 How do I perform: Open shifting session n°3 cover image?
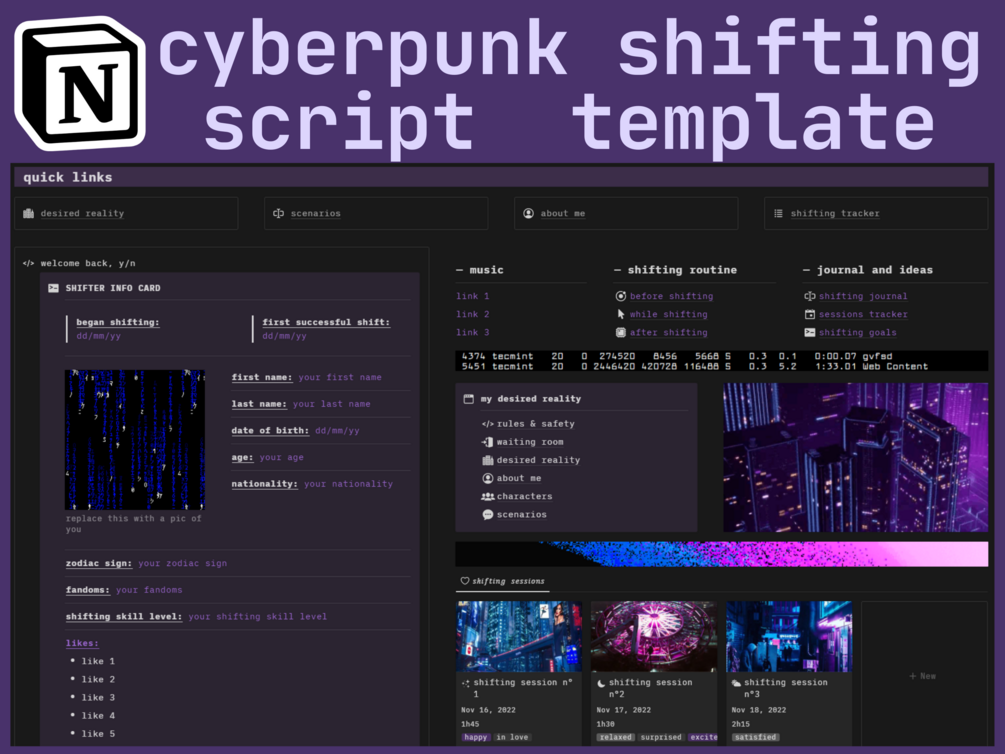[789, 636]
